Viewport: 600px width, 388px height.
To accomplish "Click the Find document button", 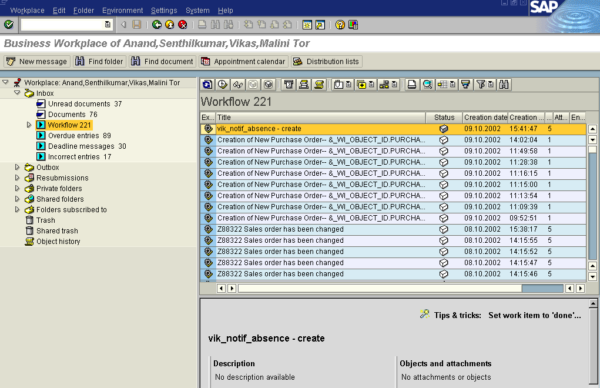I will pos(162,62).
